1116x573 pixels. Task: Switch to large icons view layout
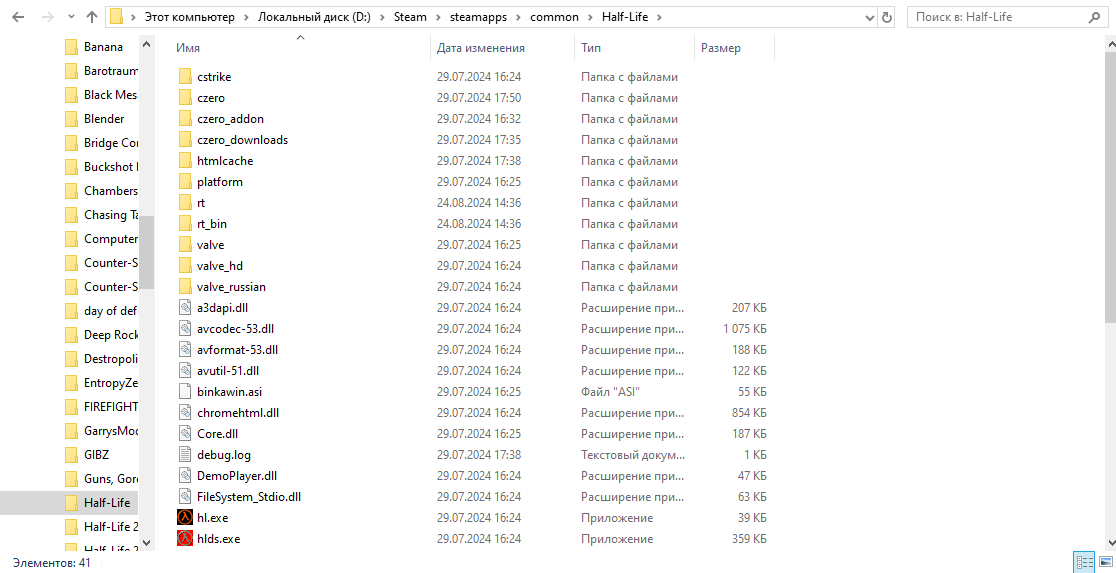tap(1106, 562)
